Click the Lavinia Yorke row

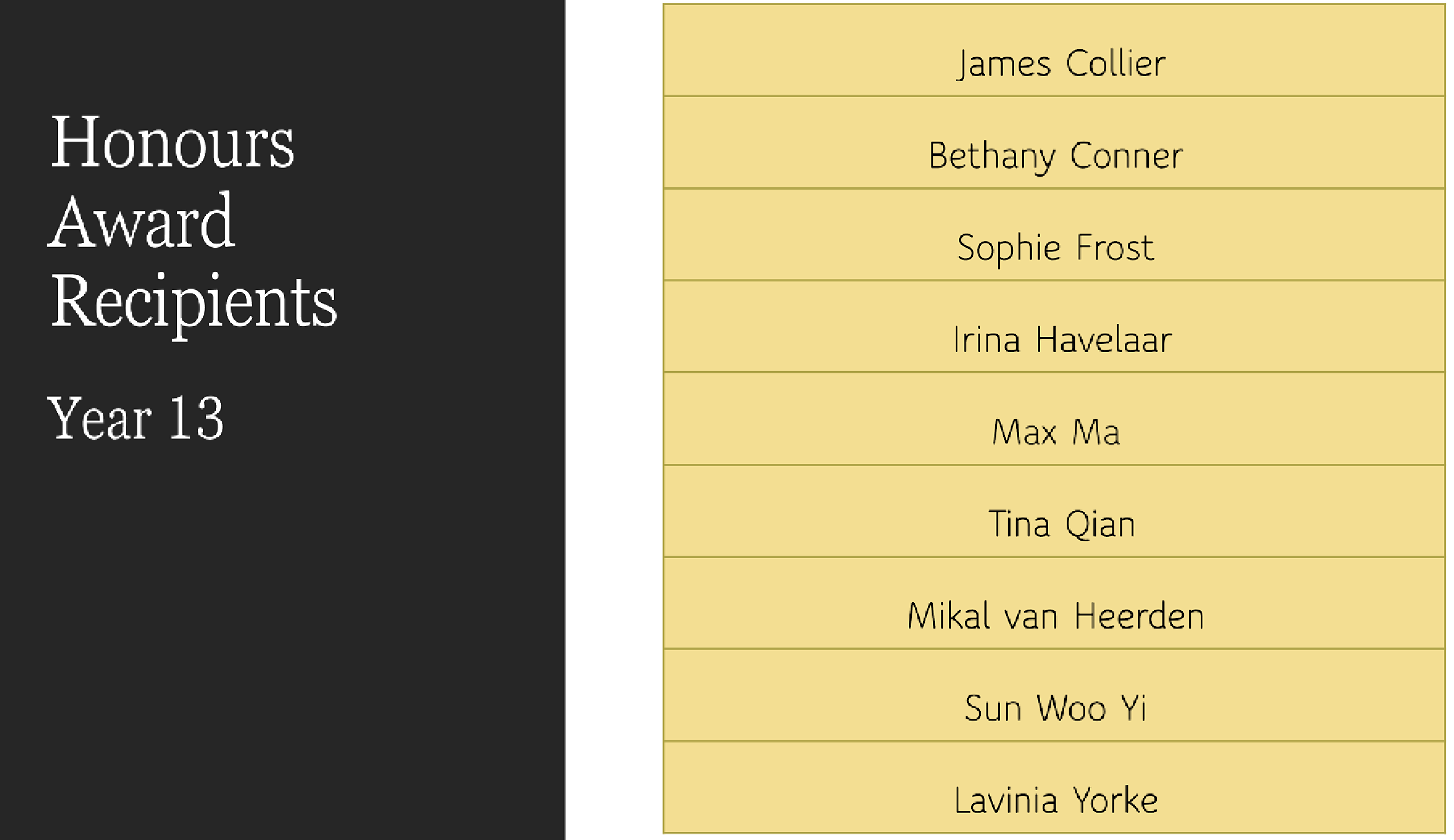(x=1056, y=800)
